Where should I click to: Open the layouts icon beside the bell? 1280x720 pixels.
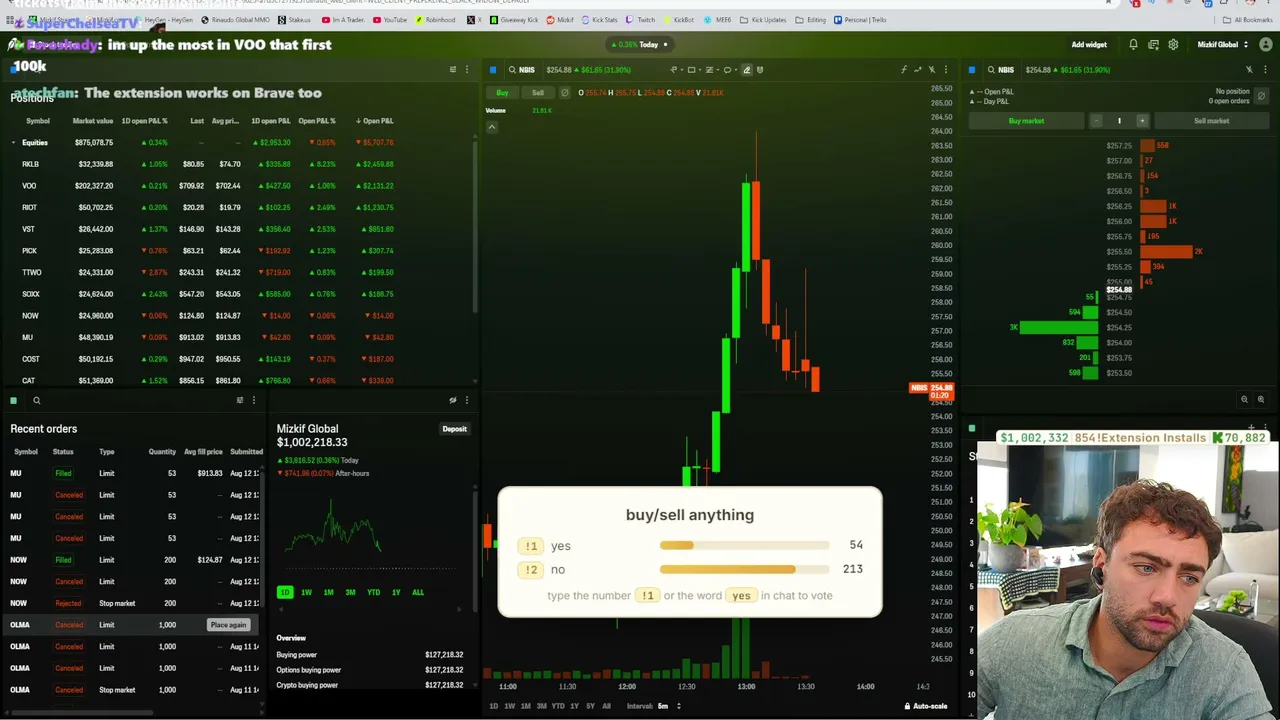[1153, 45]
